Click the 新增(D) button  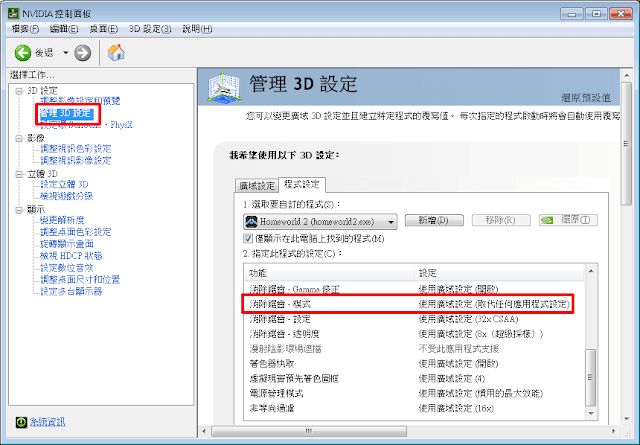pyautogui.click(x=434, y=220)
